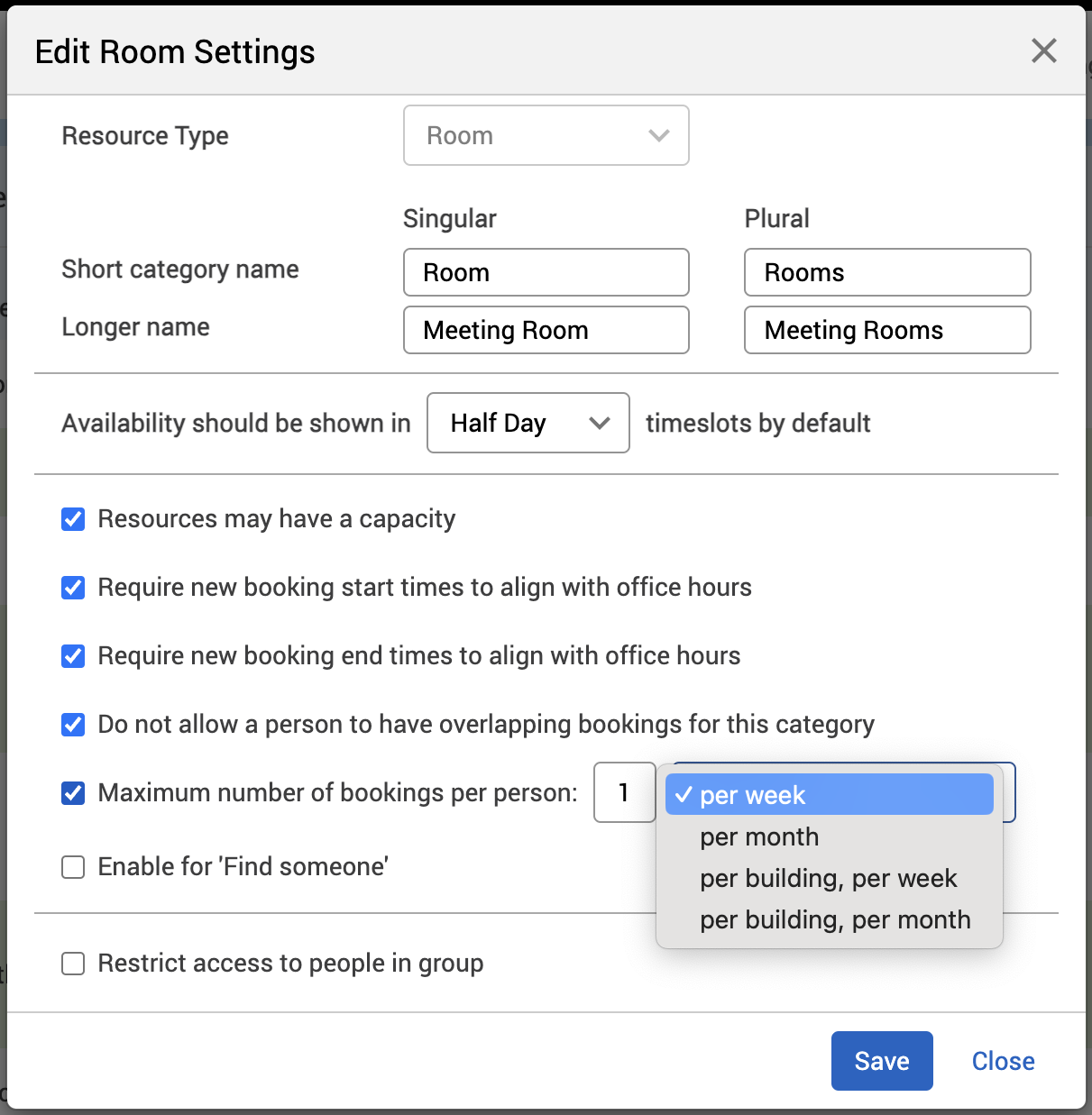The height and width of the screenshot is (1115, 1092).
Task: Click the singular short category name field
Action: point(546,272)
